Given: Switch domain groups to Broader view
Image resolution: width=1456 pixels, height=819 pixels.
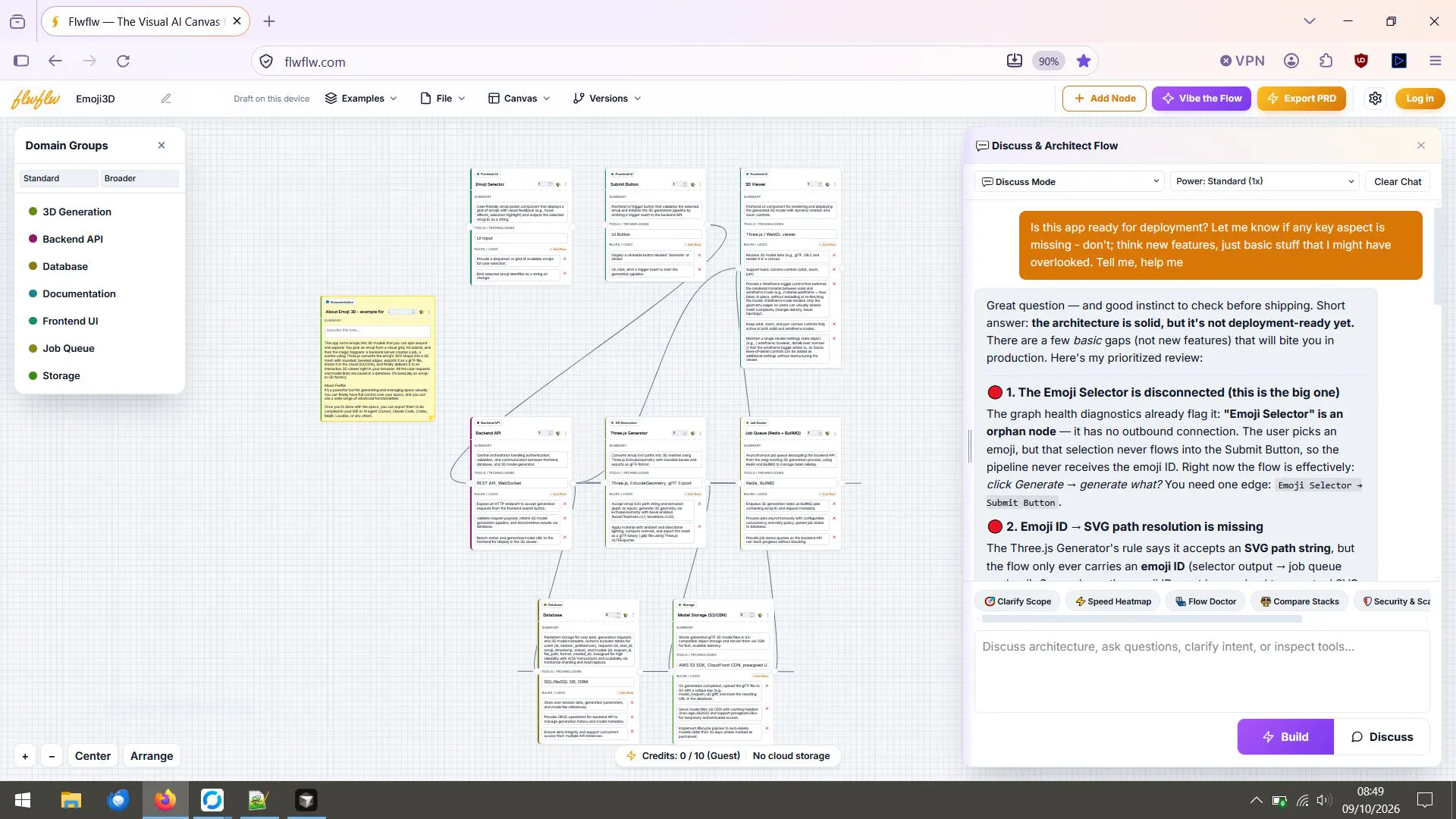Looking at the screenshot, I should (x=140, y=178).
